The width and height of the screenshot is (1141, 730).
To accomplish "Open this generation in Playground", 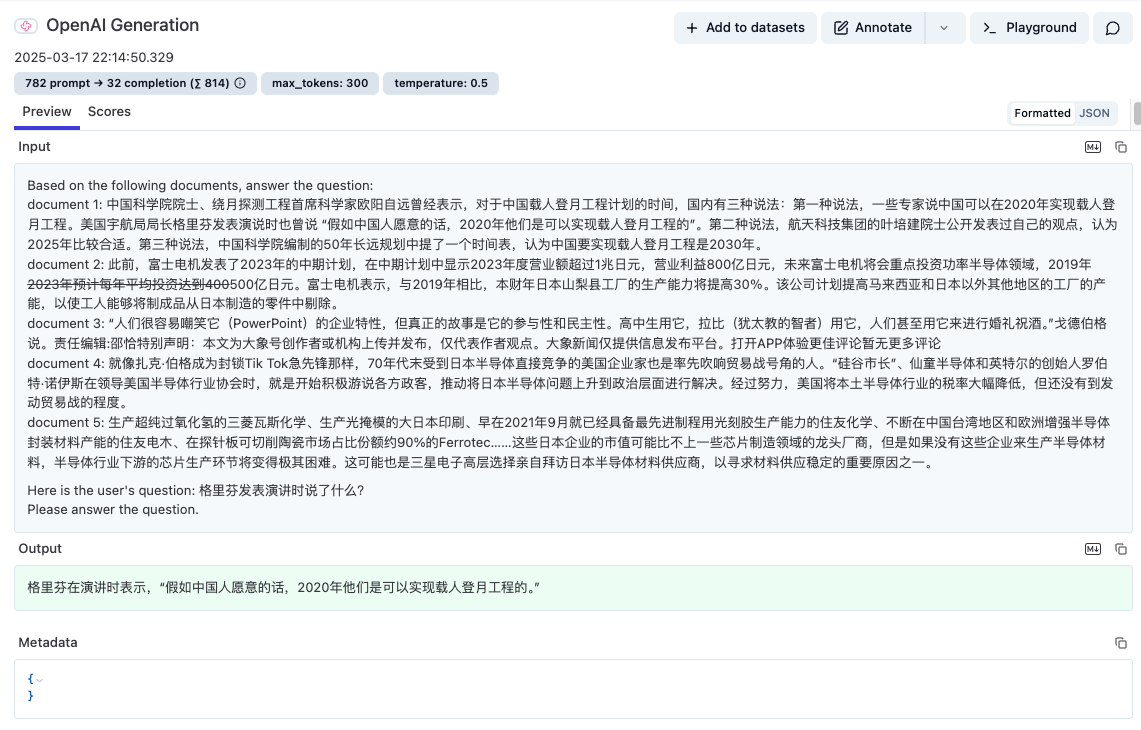I will coord(1030,28).
